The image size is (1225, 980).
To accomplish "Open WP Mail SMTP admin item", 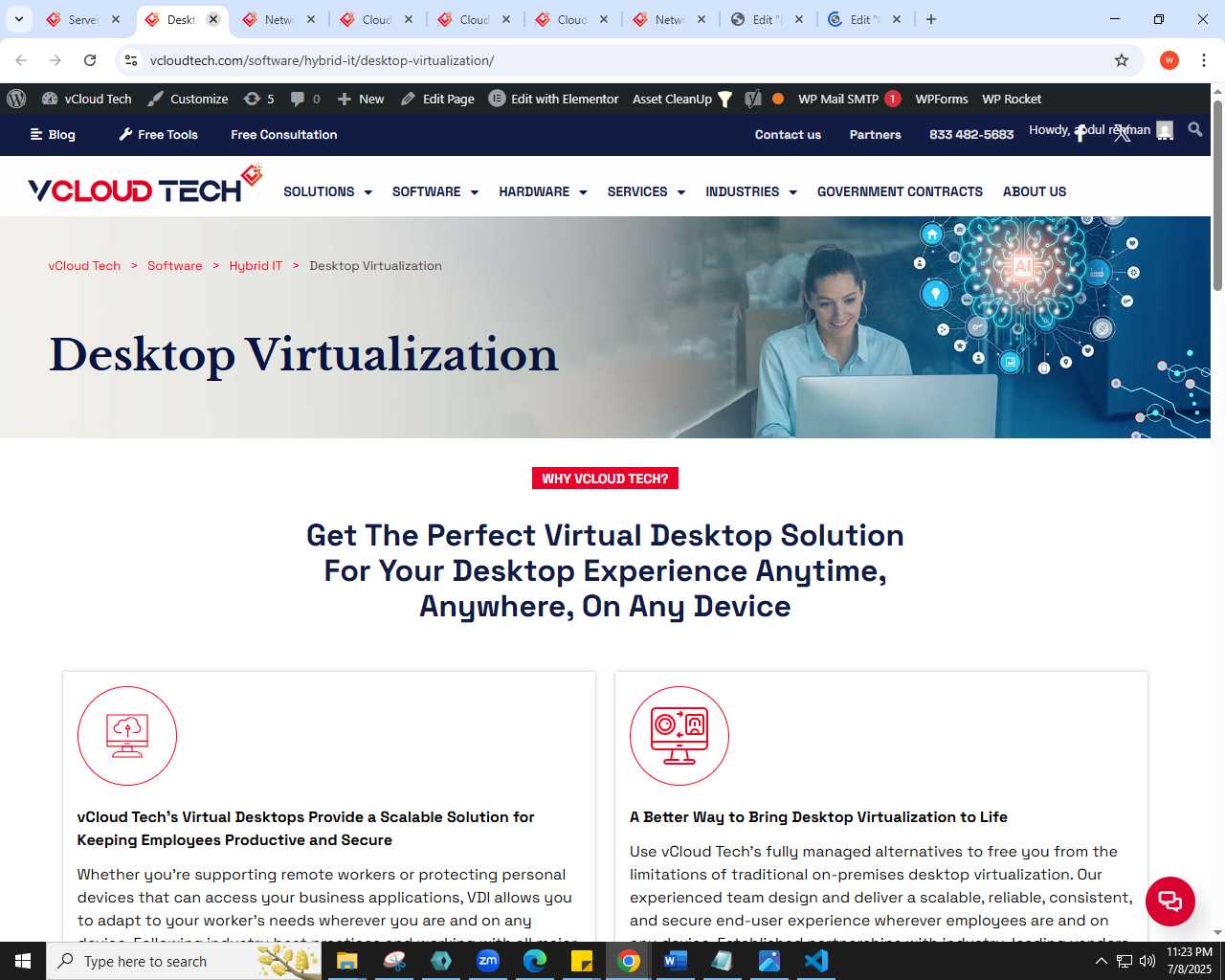I will (849, 99).
